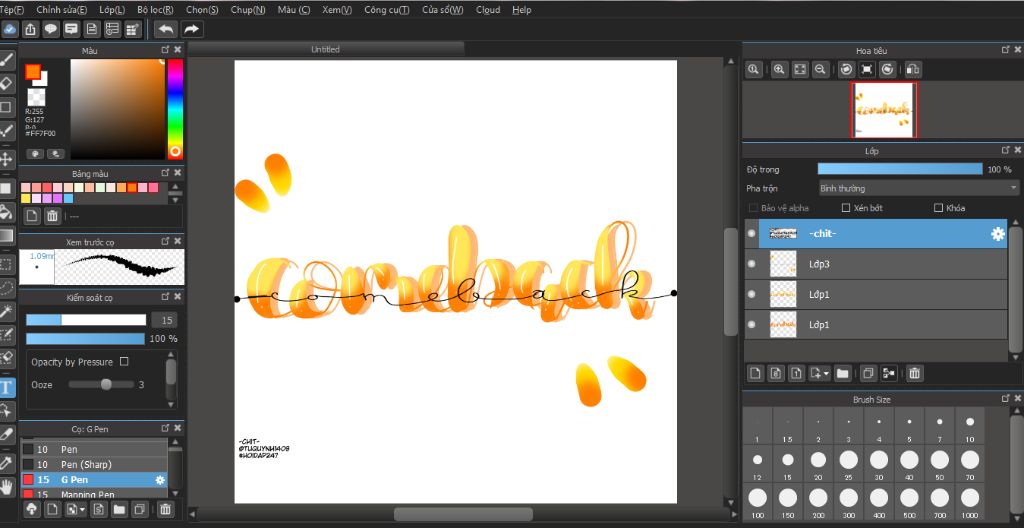
Task: Zoom out using the navigator magnifier minus
Action: tap(820, 69)
